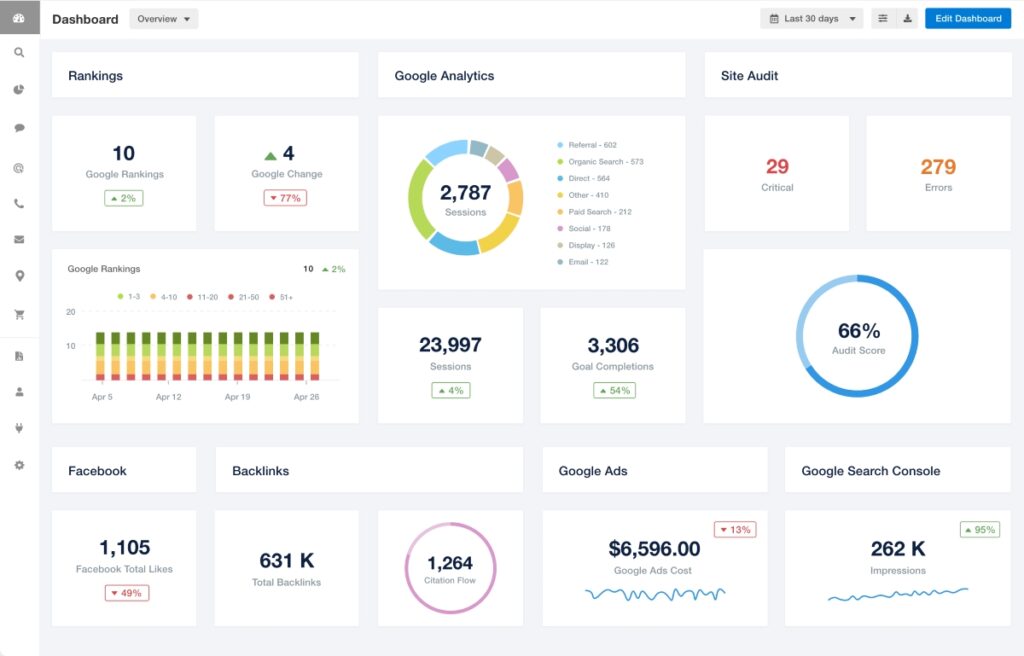
Task: Open the user profile sidebar icon
Action: point(19,391)
